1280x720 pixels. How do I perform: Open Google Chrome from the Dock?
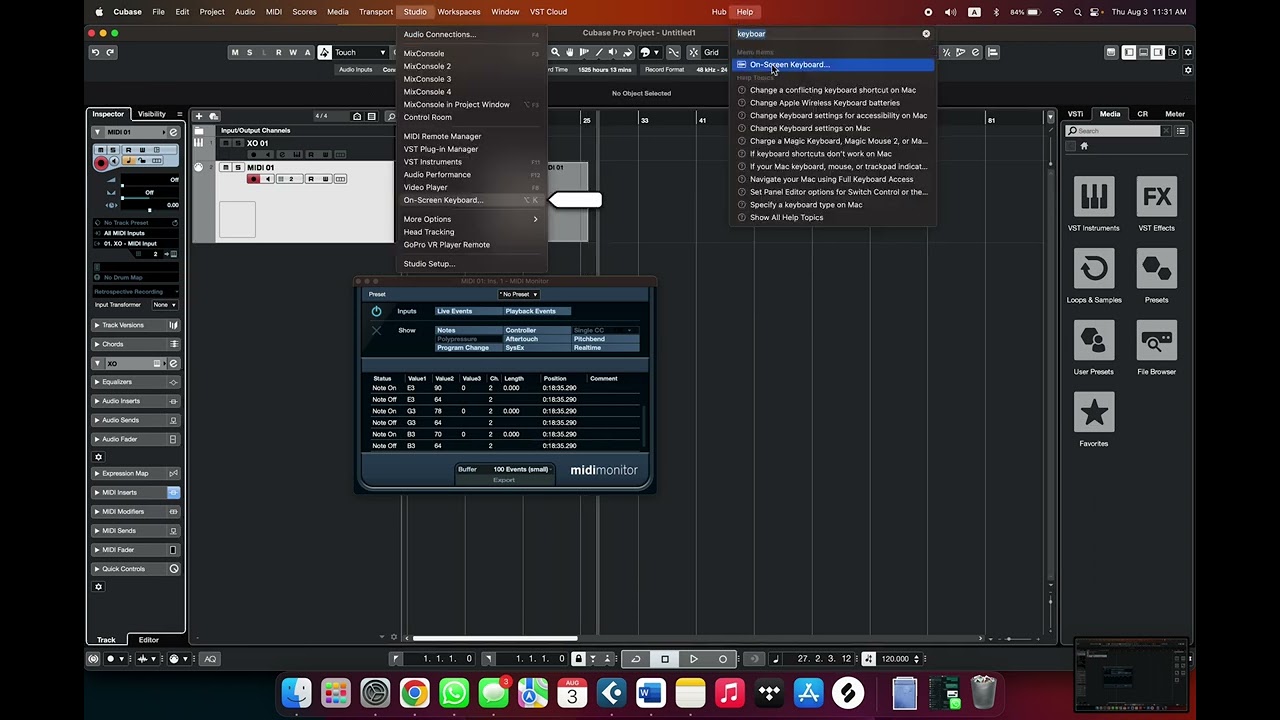point(414,692)
